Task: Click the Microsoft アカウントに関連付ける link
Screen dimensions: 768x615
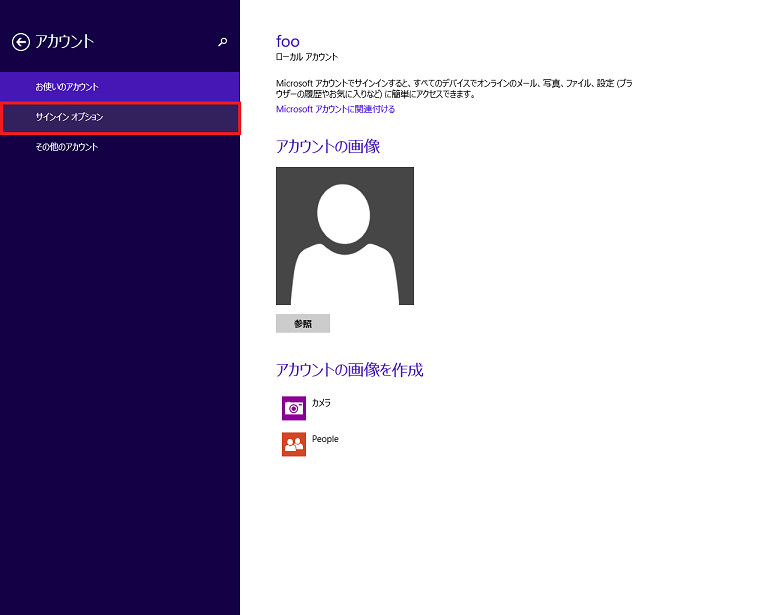Action: [x=335, y=109]
